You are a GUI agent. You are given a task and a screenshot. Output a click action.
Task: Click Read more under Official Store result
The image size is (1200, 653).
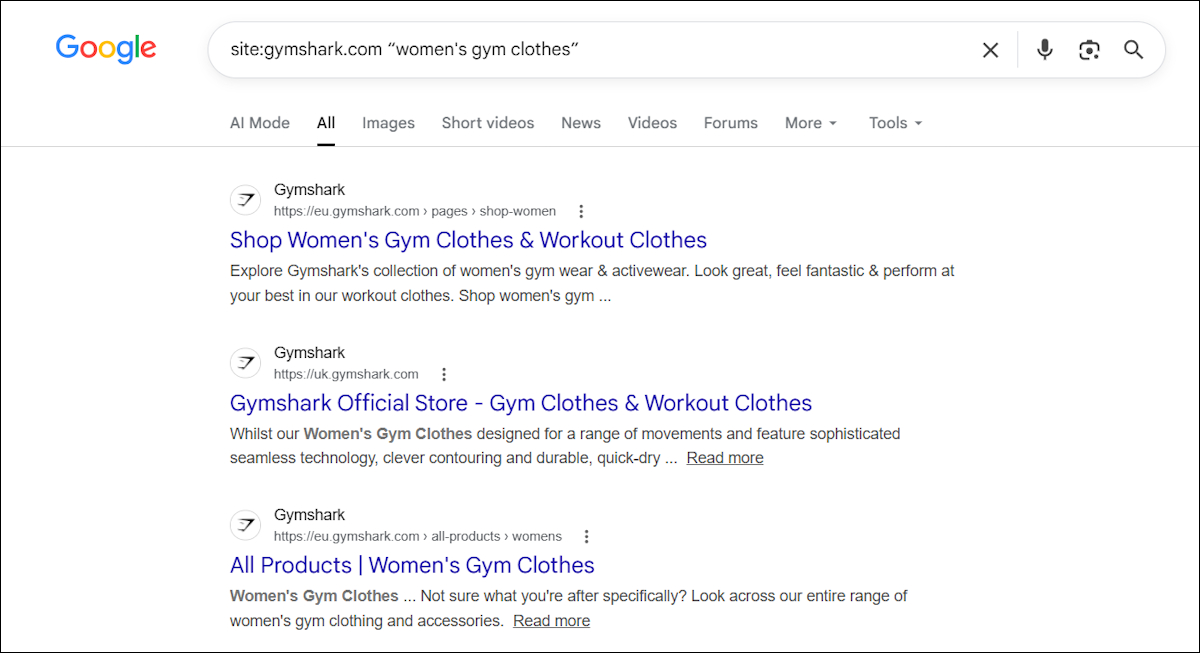pos(725,458)
